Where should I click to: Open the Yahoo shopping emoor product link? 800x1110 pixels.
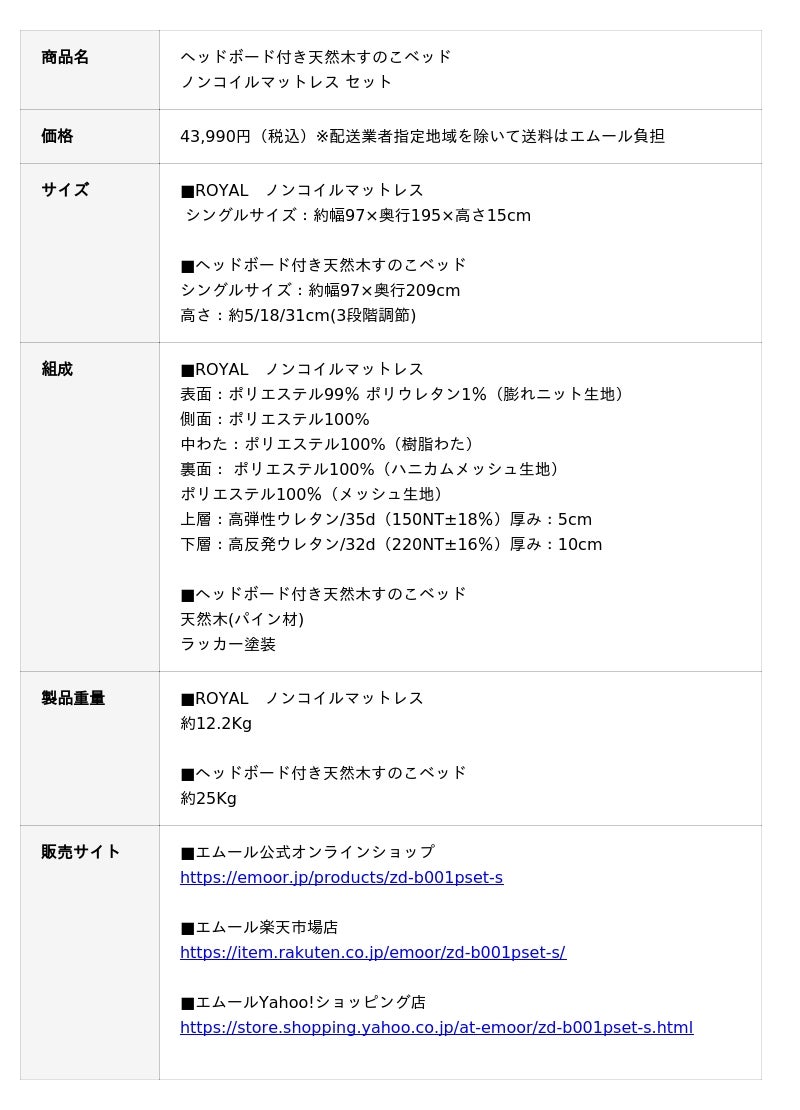(x=437, y=1027)
